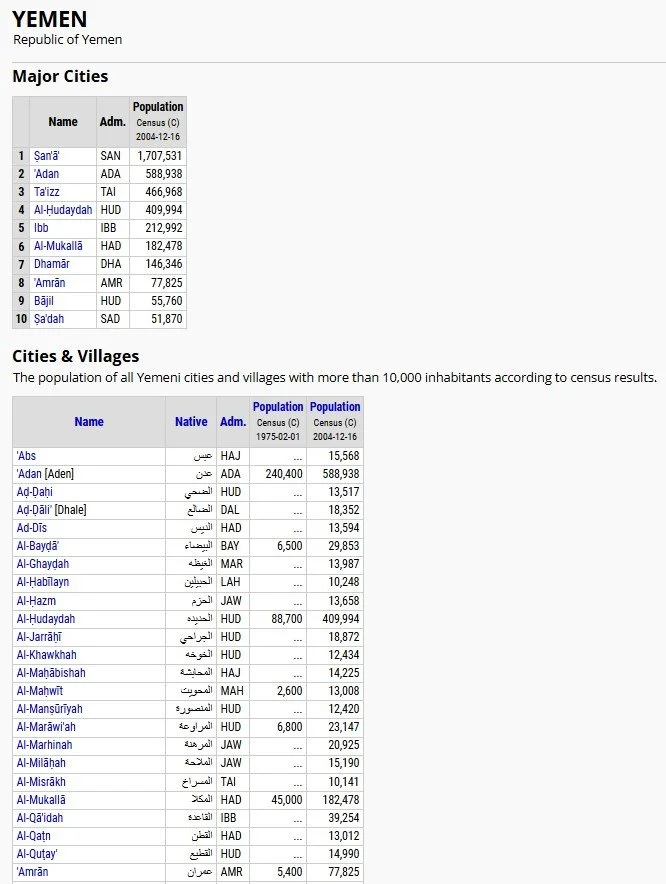The image size is (666, 884).
Task: Open the Al-Ḥabīlayn link
Action: tap(43, 582)
